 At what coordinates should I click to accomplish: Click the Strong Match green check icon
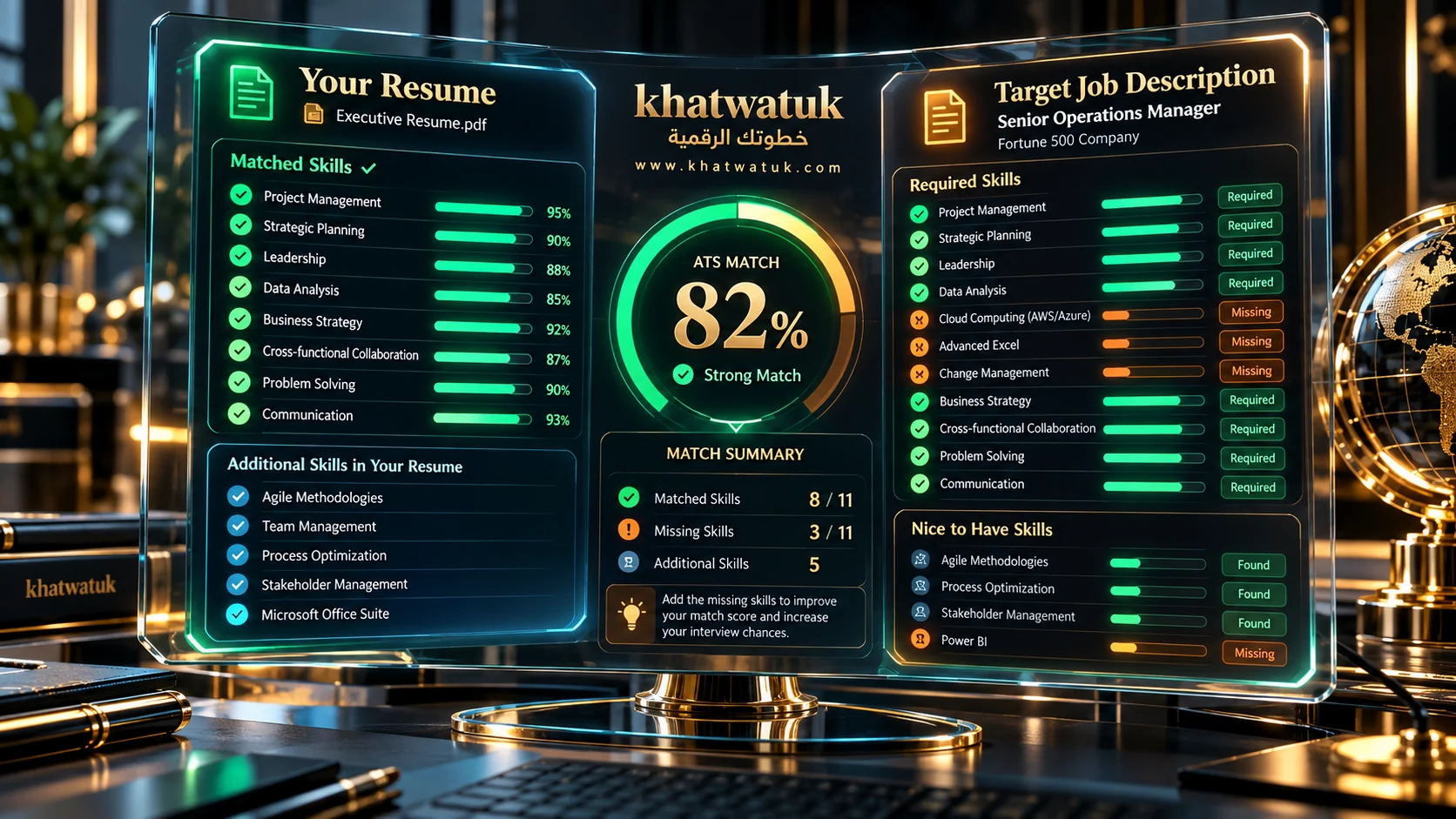coord(684,374)
